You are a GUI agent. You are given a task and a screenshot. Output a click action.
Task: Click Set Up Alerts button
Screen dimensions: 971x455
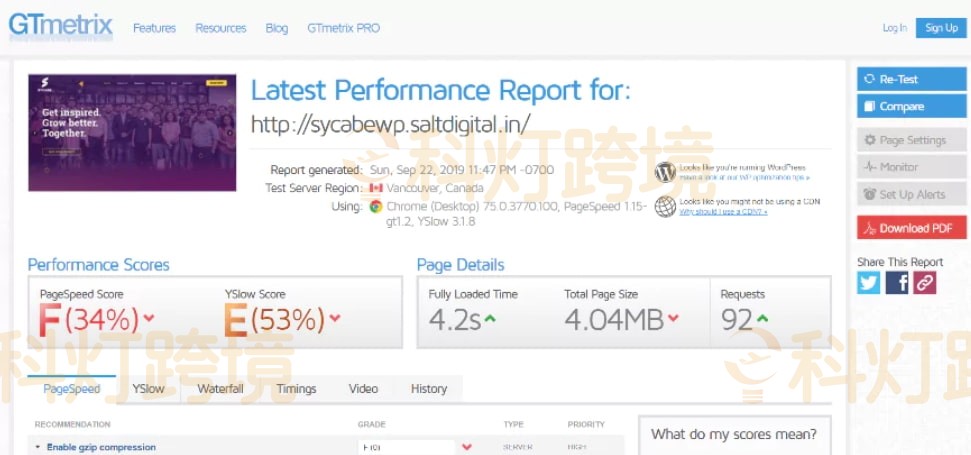[912, 194]
